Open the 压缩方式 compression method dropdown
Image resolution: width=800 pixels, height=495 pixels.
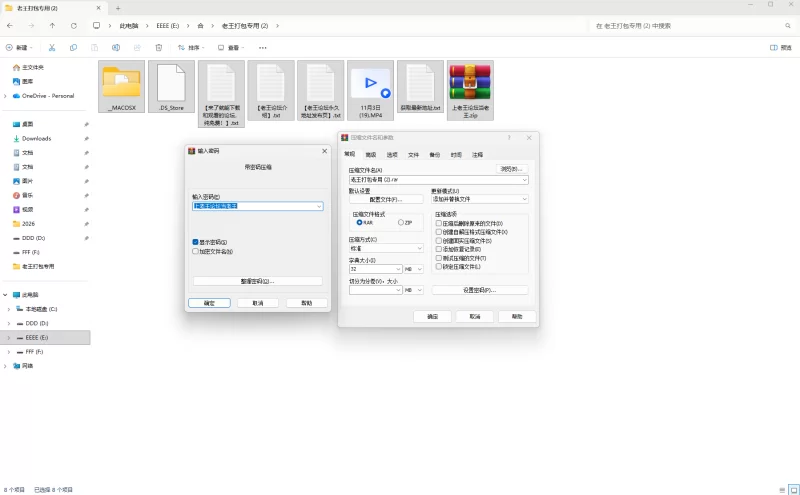386,249
